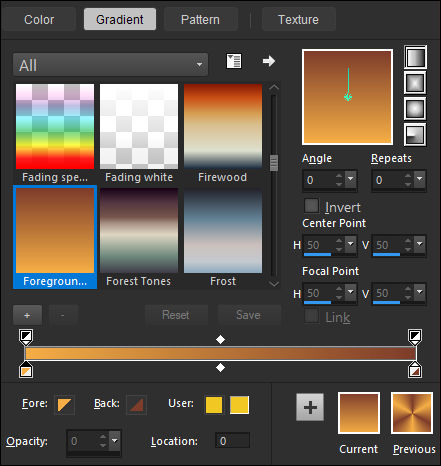Click the gradient view options list icon

pos(234,61)
